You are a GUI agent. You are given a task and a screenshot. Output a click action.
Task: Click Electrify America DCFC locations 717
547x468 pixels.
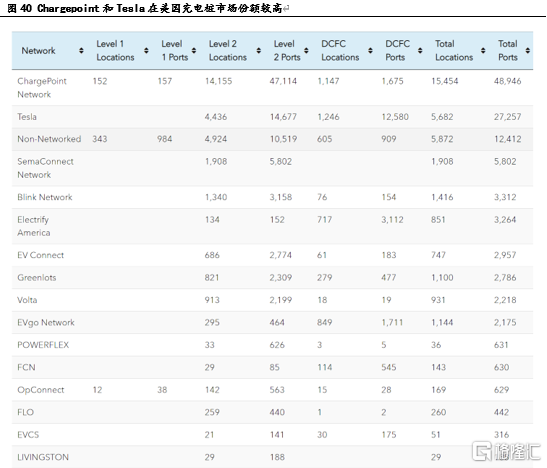coord(324,219)
